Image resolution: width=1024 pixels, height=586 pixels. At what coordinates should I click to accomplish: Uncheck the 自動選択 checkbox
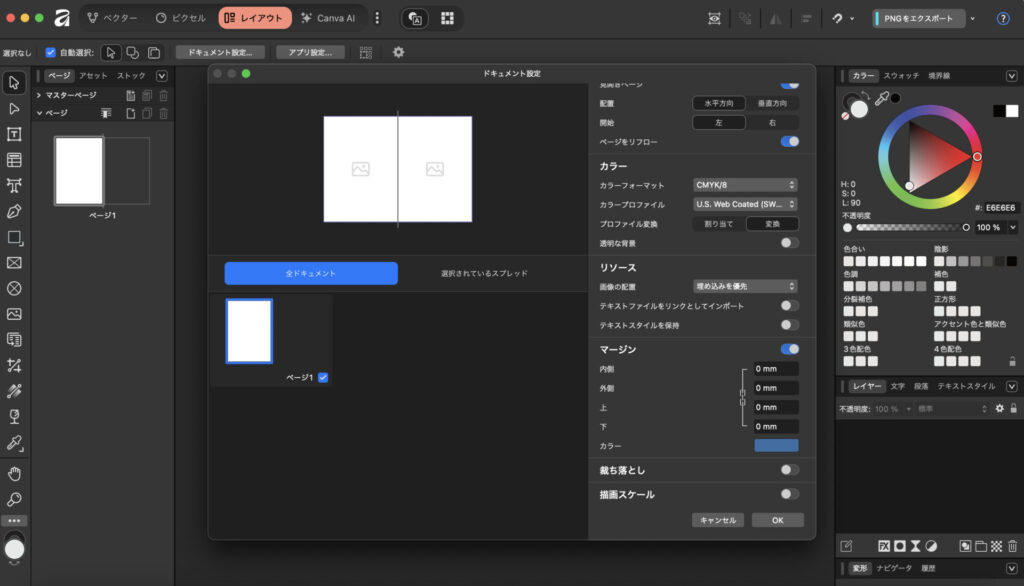tap(51, 52)
